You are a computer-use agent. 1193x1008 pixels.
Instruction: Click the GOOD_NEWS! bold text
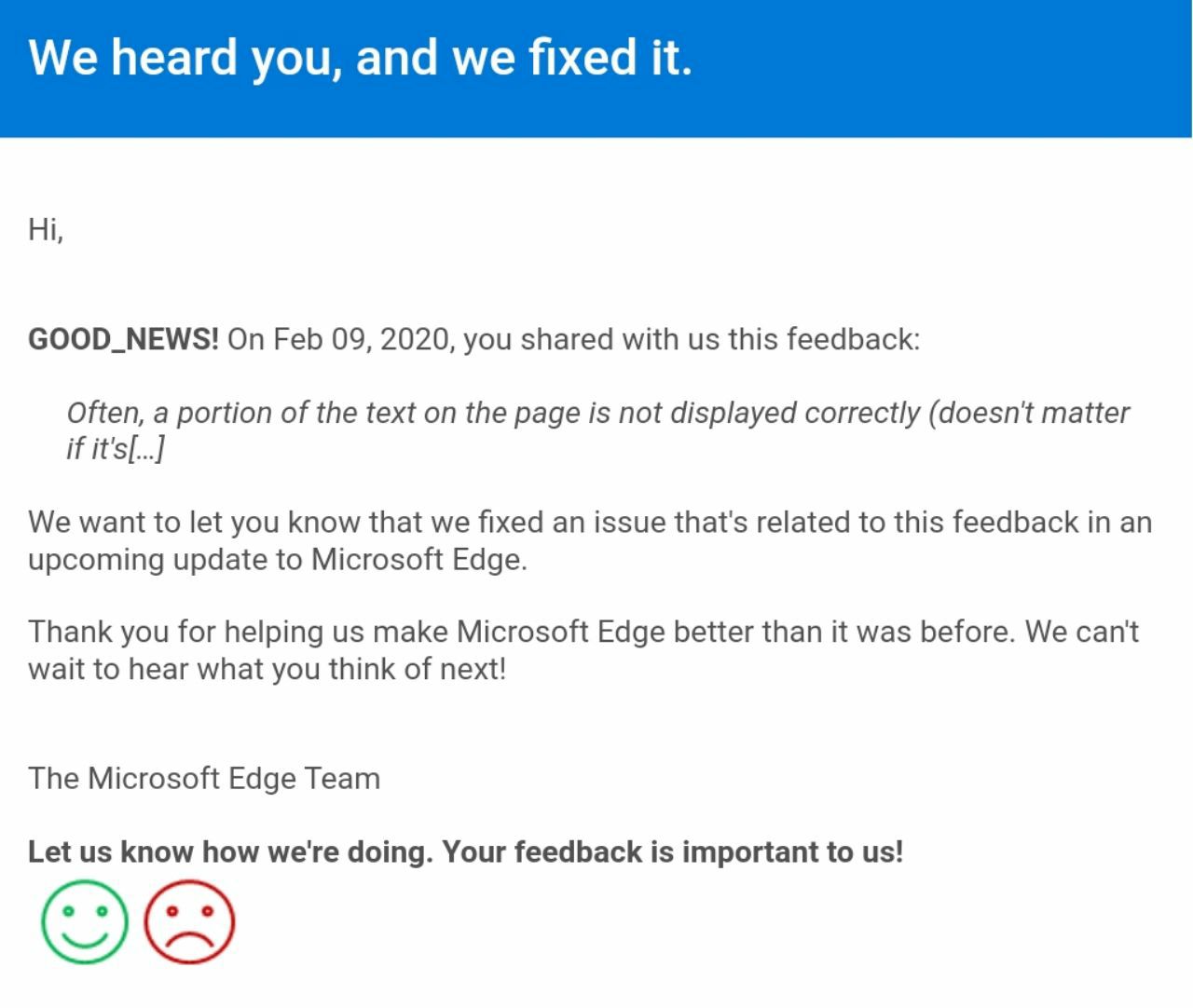point(124,339)
